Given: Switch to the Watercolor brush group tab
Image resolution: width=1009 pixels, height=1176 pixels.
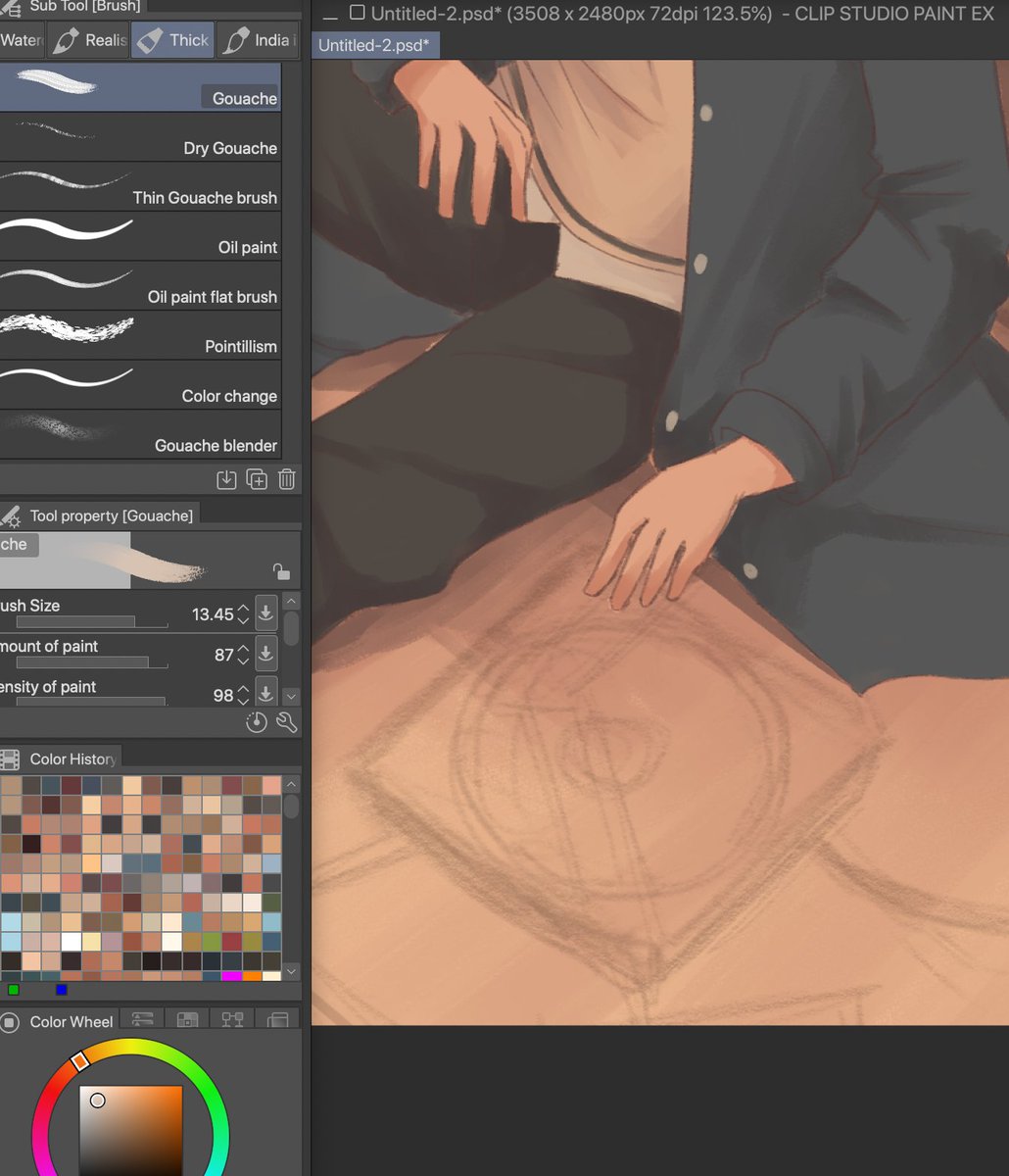Looking at the screenshot, I should [x=22, y=40].
